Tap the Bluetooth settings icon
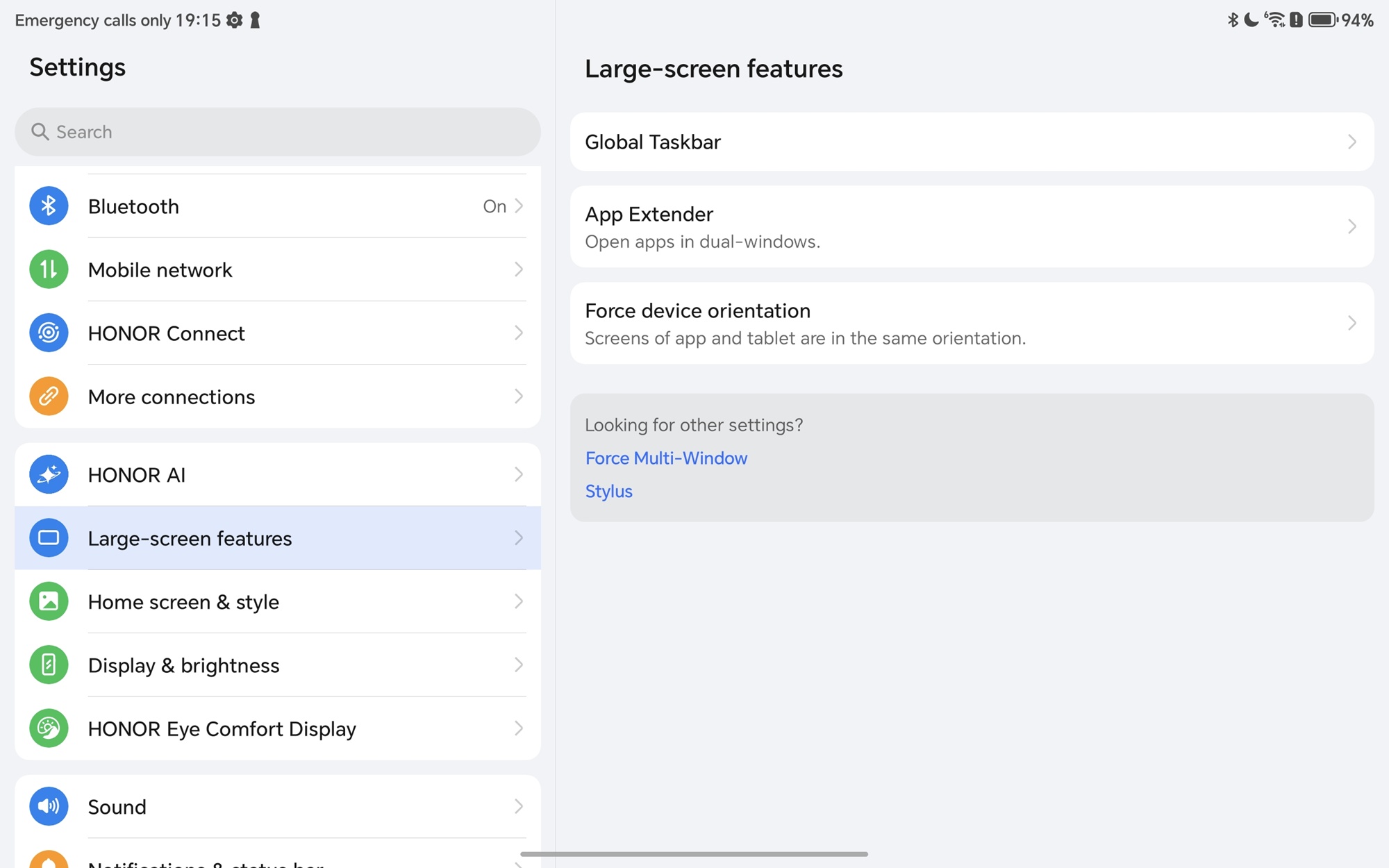Screen dimensions: 1389x868 click(x=49, y=206)
